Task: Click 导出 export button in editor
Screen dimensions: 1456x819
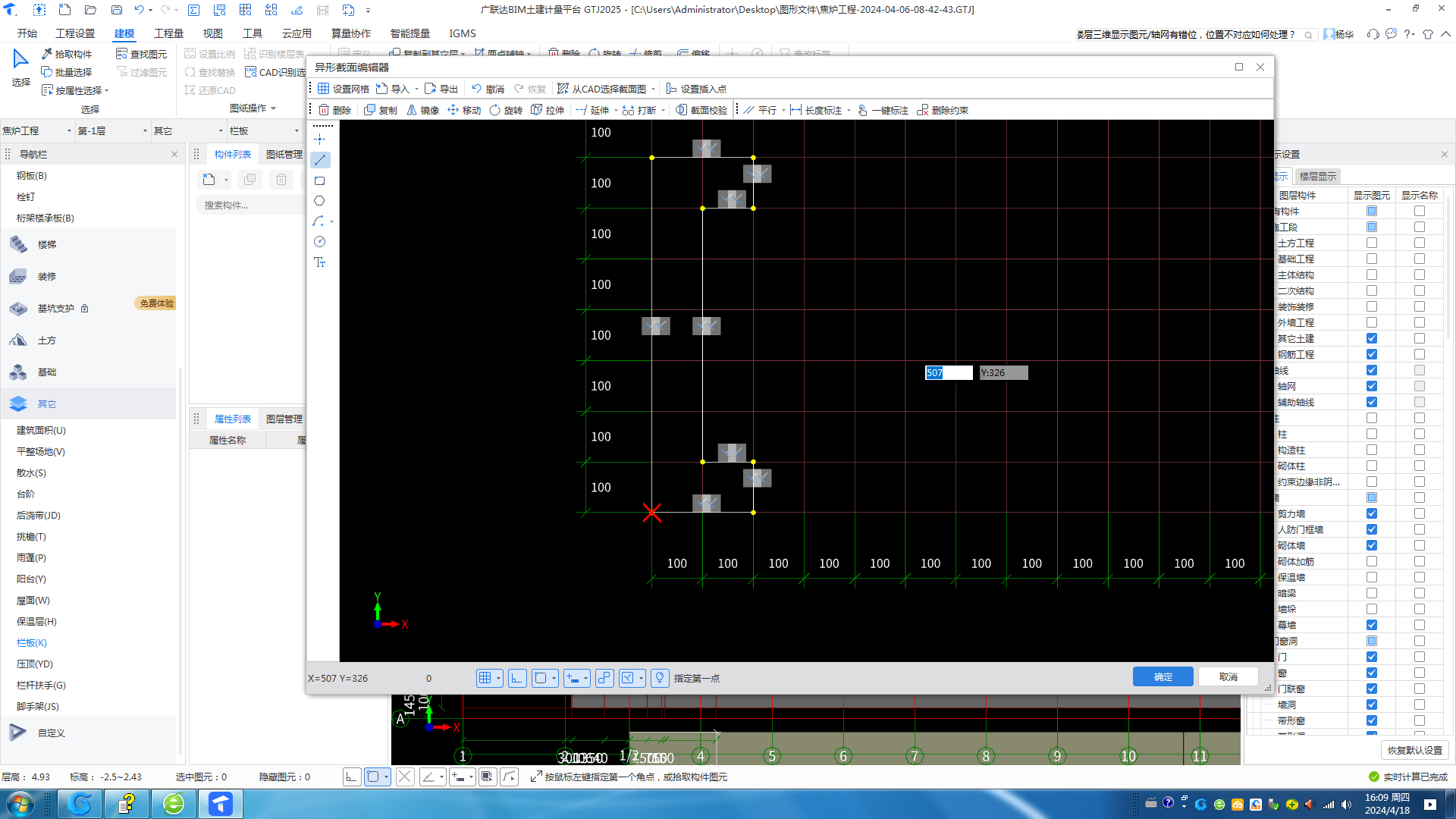Action: (441, 89)
